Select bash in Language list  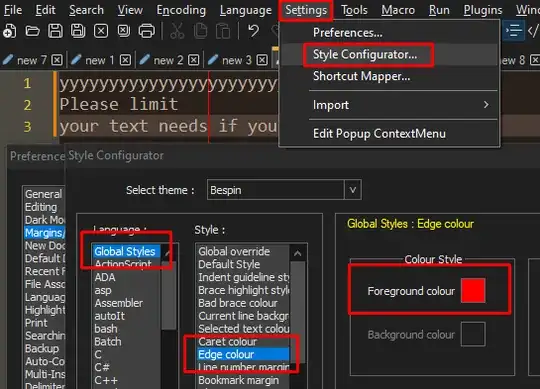click(x=126, y=329)
